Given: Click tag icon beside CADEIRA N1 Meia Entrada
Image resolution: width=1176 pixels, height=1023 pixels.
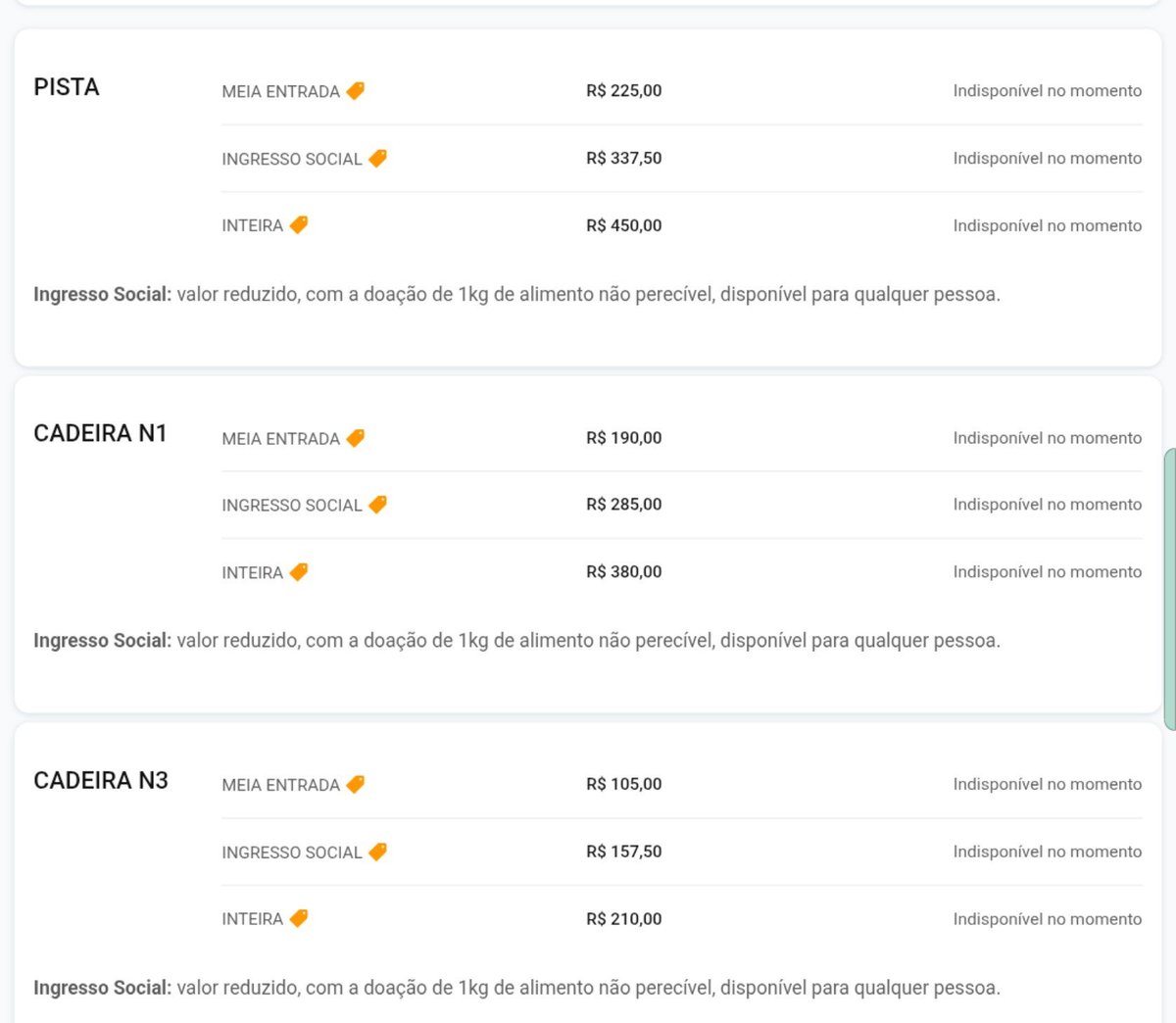Looking at the screenshot, I should [356, 437].
